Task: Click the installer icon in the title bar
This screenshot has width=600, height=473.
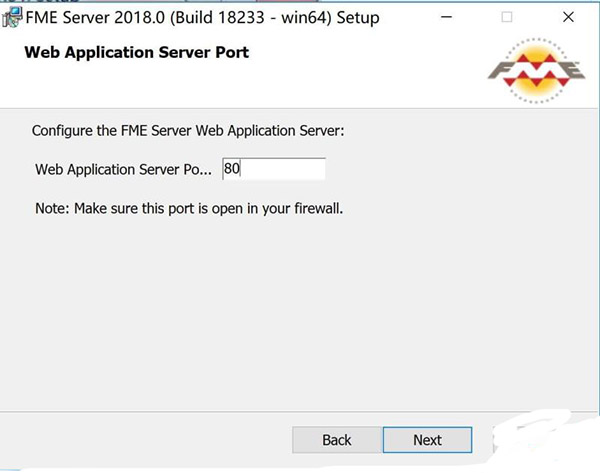Action: click(12, 17)
